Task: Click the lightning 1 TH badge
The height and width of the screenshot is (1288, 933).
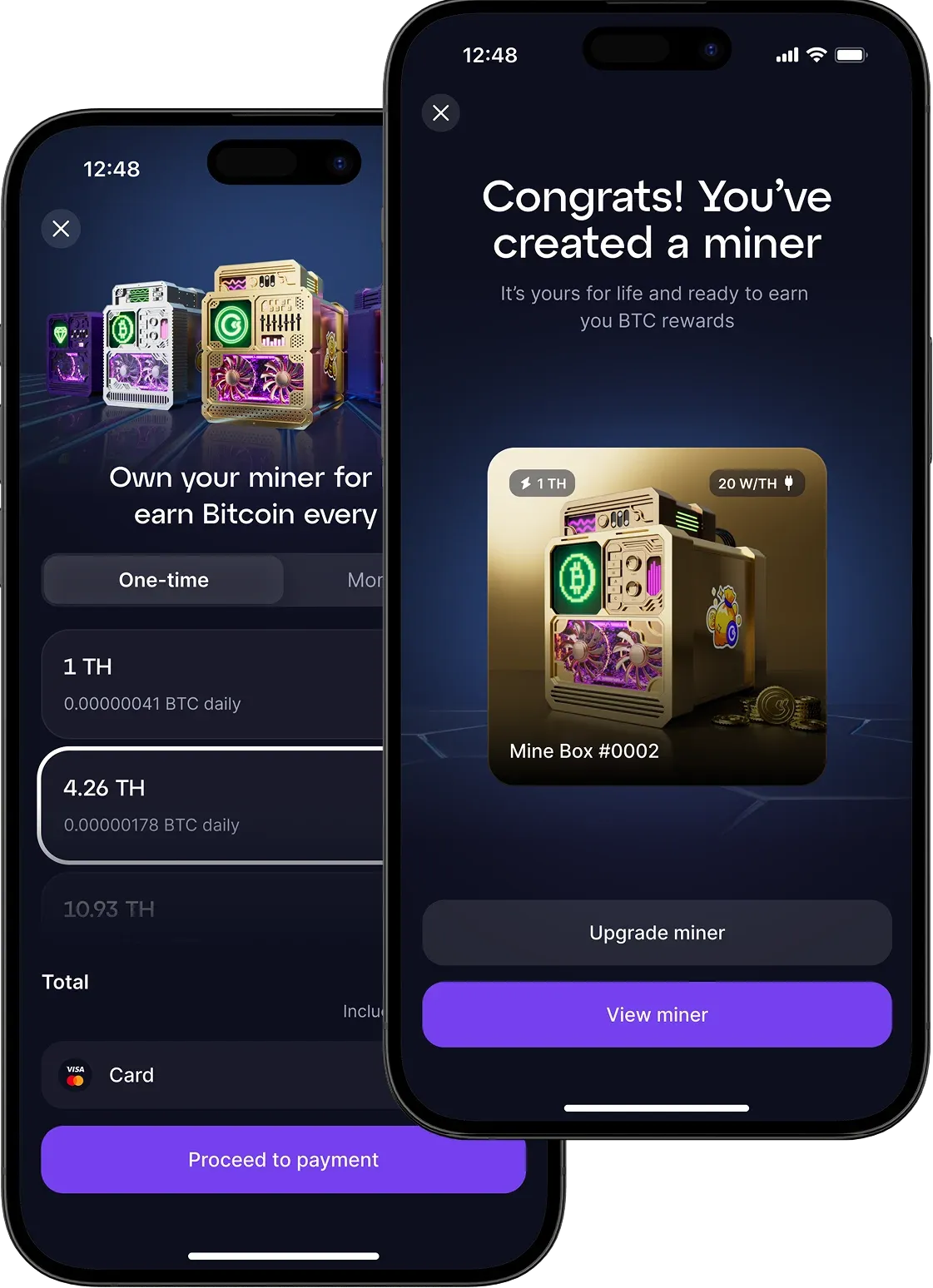Action: (543, 483)
